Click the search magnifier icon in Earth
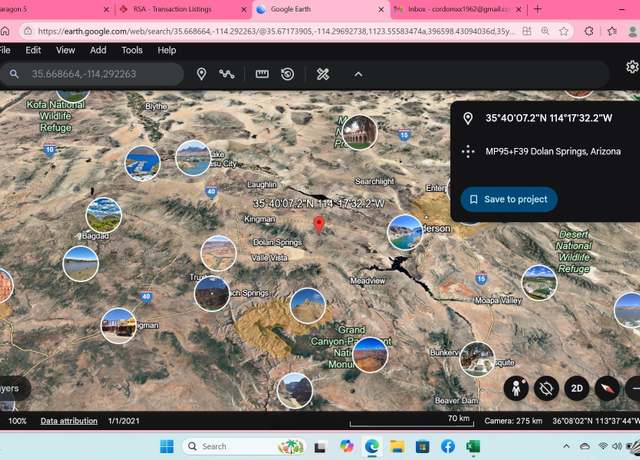640x460 pixels. point(14,74)
